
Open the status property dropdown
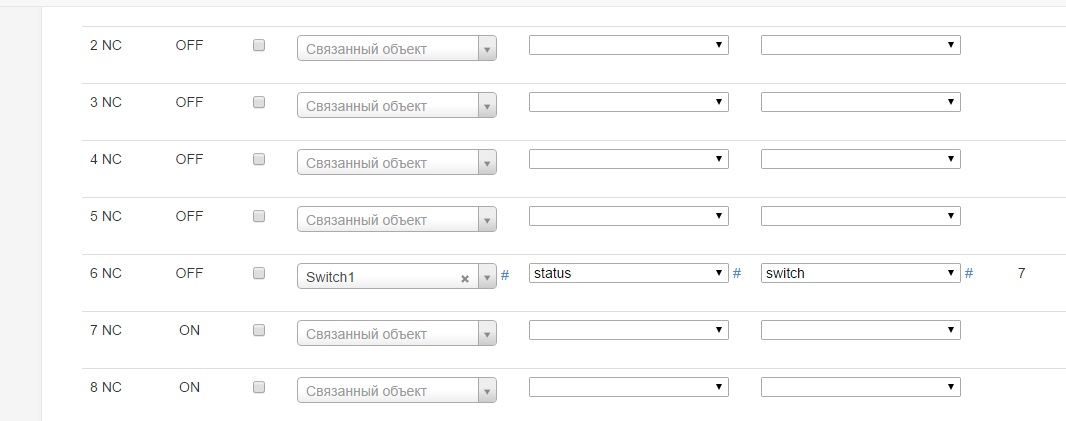[628, 273]
